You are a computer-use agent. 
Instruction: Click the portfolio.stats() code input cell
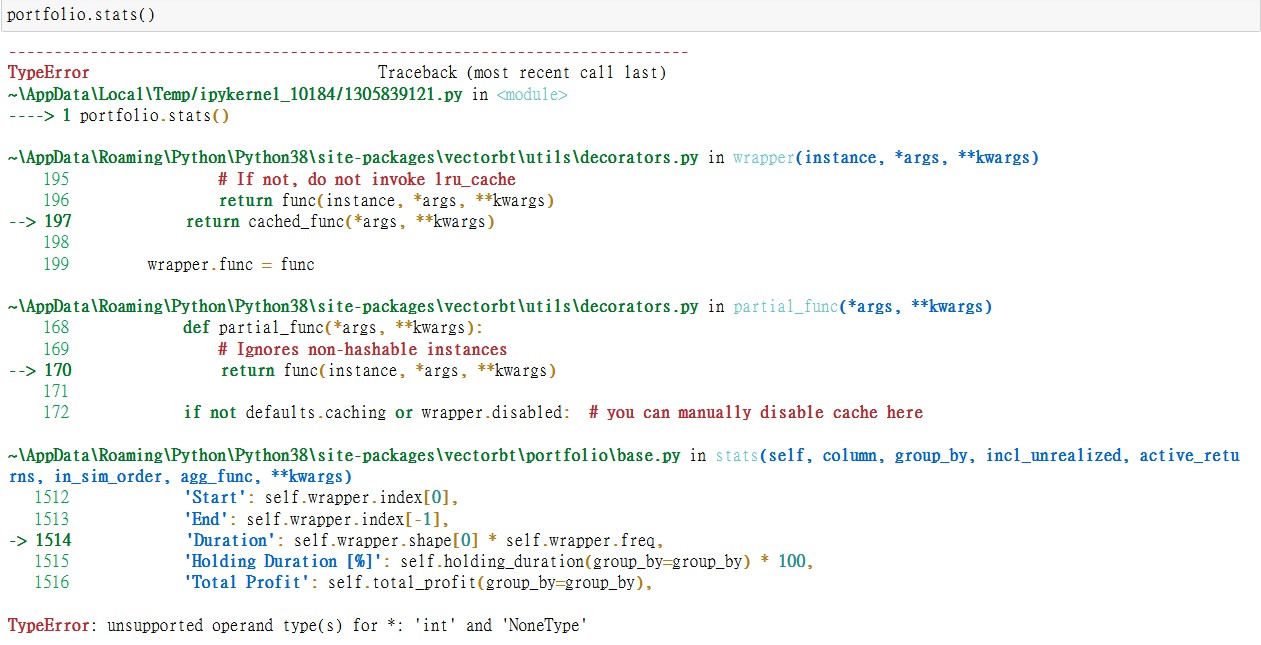[x=630, y=16]
